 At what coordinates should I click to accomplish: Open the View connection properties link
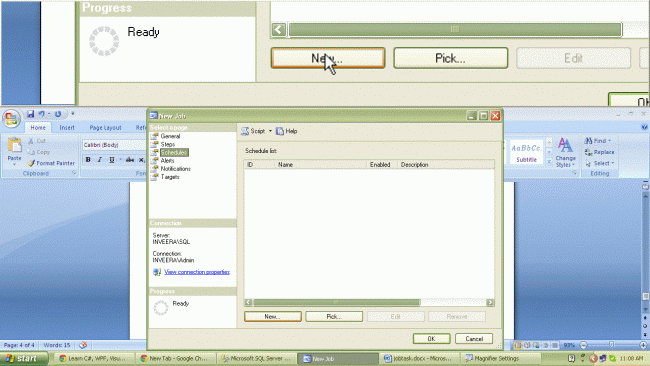(x=197, y=272)
